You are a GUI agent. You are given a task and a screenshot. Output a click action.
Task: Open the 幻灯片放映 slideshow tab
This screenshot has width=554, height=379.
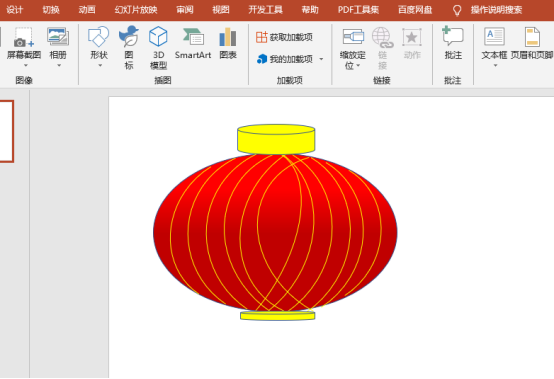tap(136, 10)
